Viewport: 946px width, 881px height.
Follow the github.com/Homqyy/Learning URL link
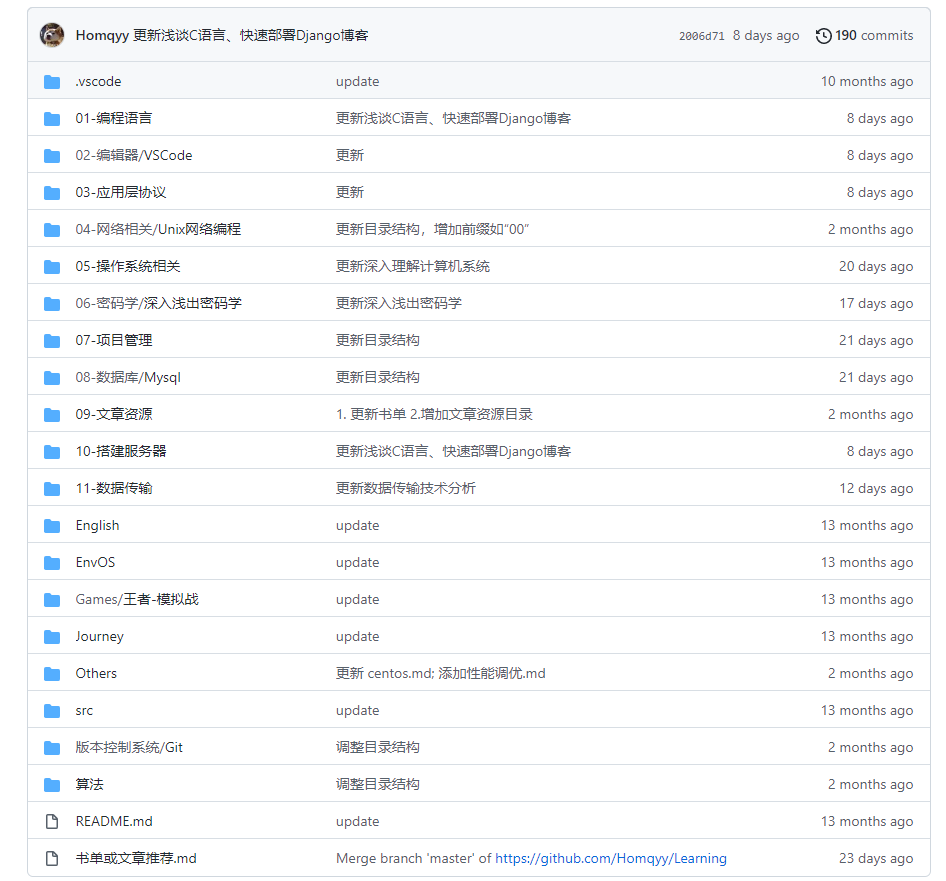point(610,859)
